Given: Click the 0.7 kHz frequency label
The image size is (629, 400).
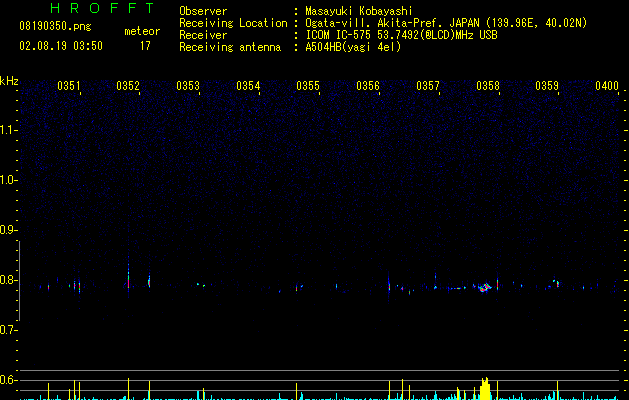Looking at the screenshot, I should click(x=8, y=330).
